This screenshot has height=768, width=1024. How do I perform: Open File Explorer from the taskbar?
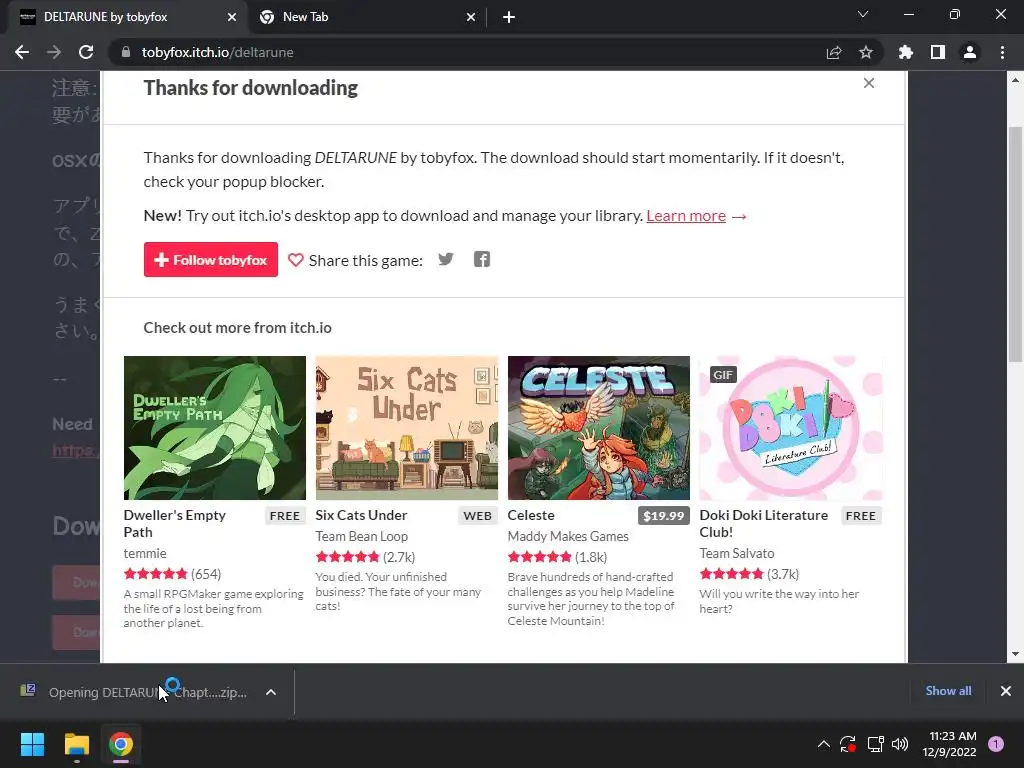[76, 744]
